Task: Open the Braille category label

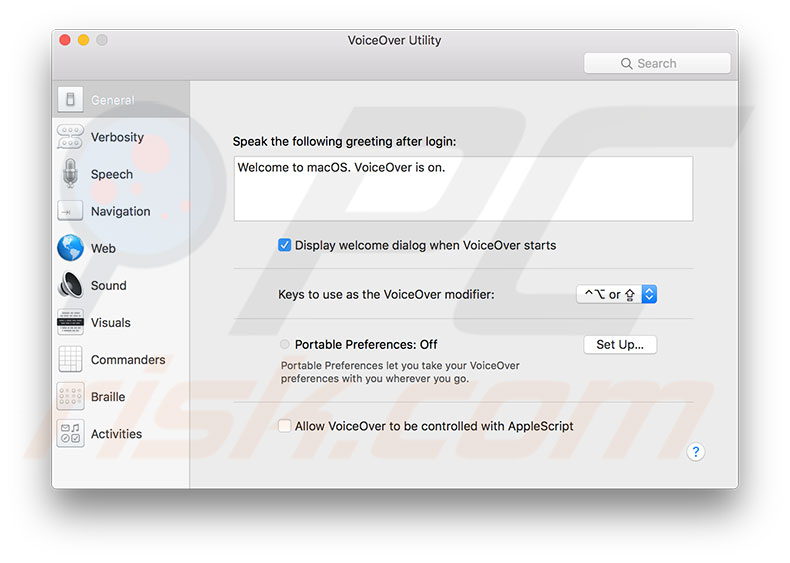Action: 108,397
